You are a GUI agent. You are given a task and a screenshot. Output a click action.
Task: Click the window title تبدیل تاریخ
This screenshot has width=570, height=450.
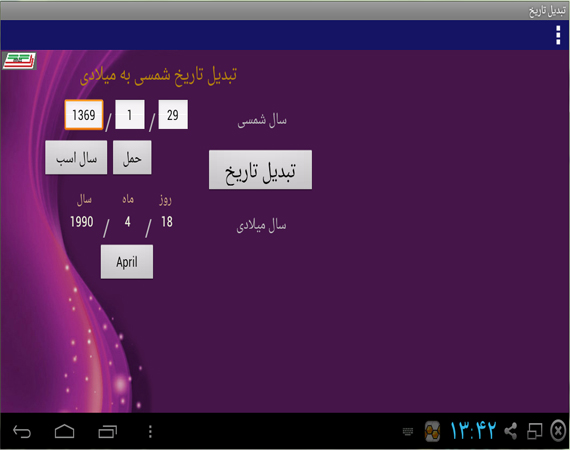[547, 11]
